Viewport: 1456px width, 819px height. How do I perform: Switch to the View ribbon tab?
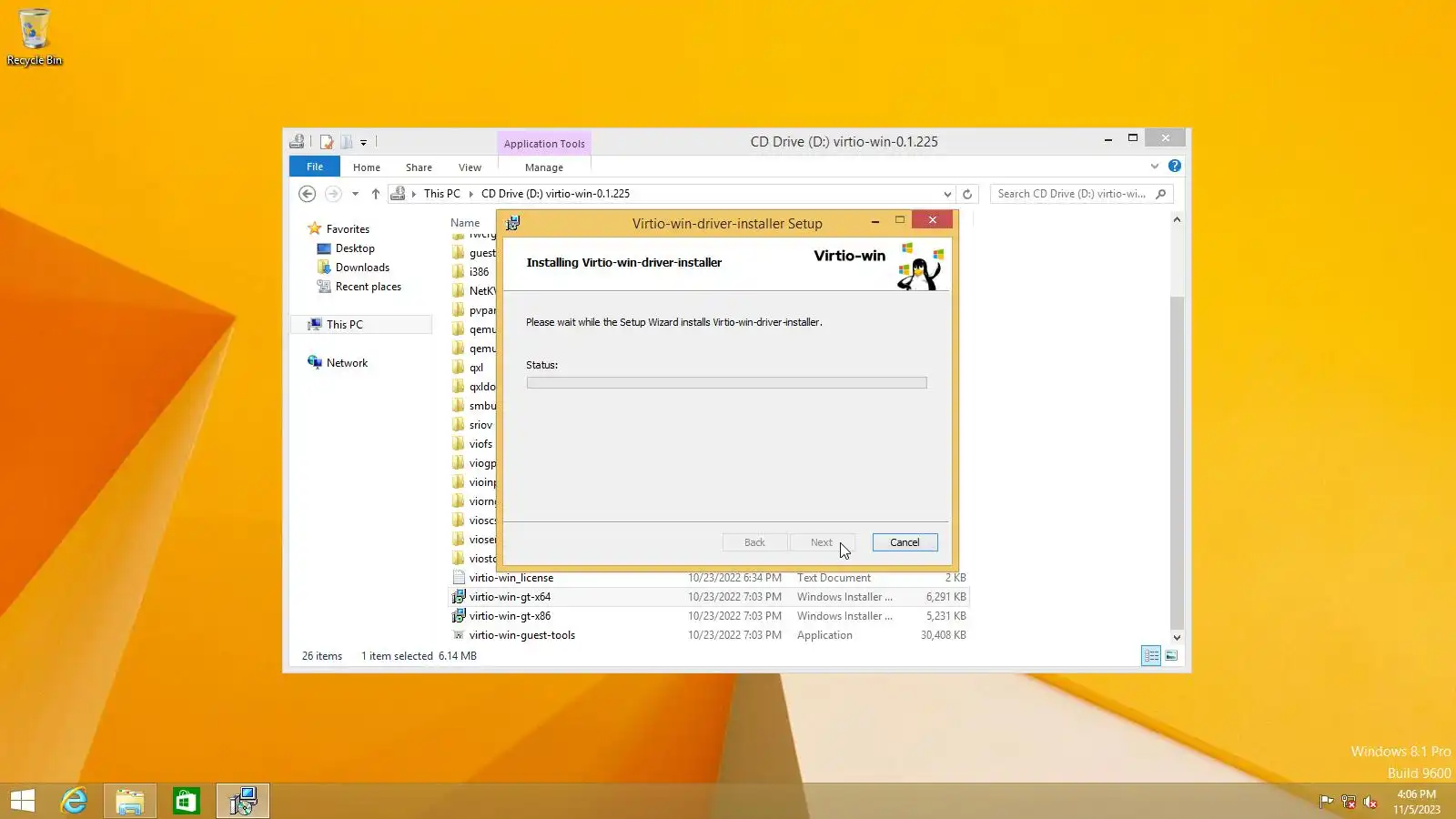[470, 167]
